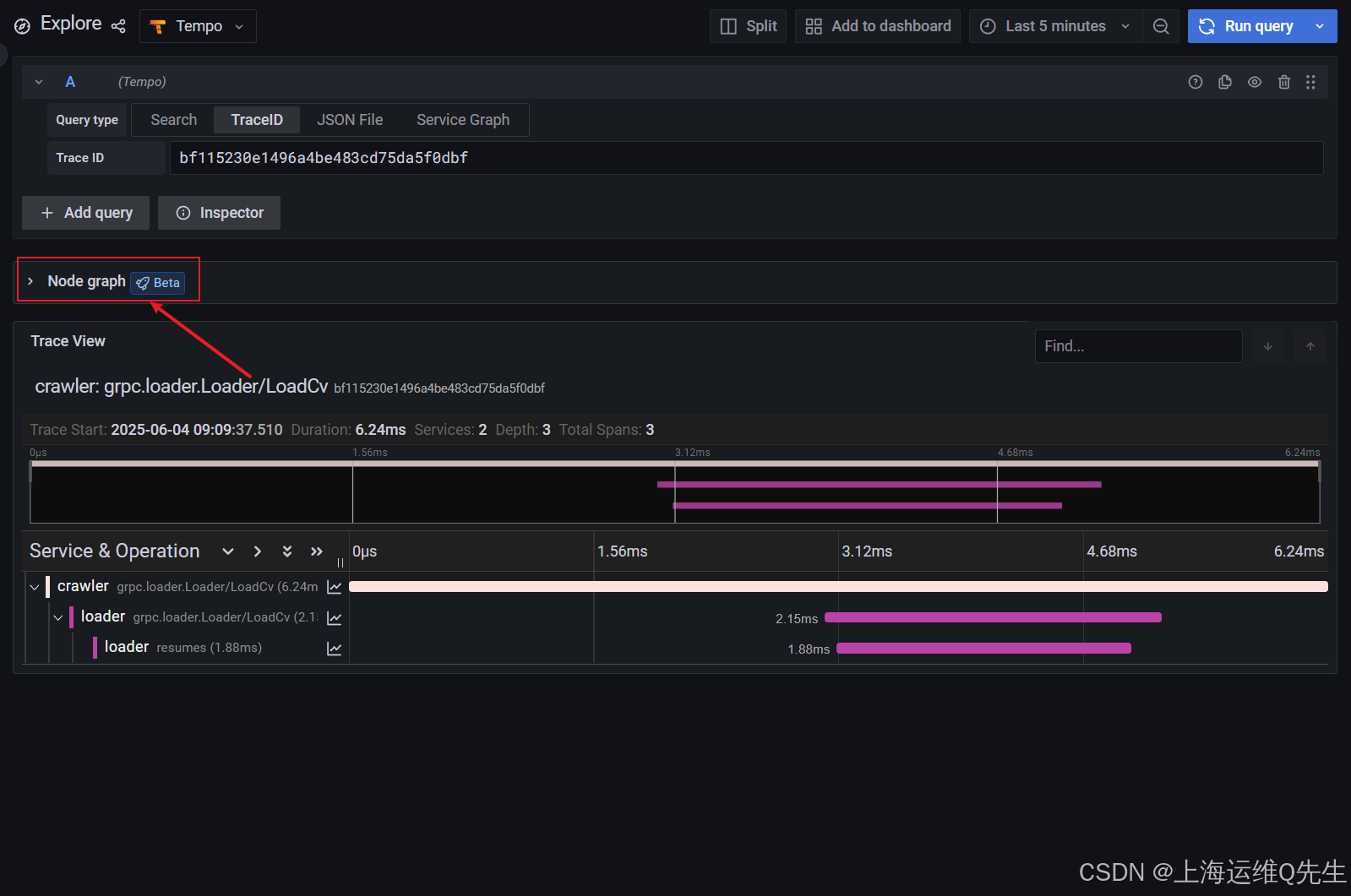Click the column resize divider handle
1351x896 pixels.
pos(340,562)
